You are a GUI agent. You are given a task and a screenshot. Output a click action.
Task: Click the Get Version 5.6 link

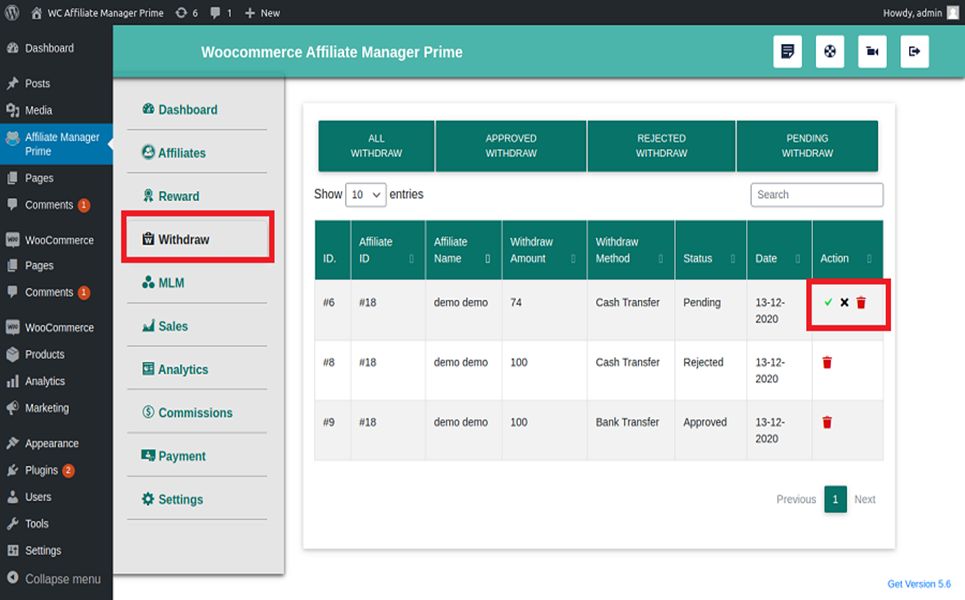pyautogui.click(x=918, y=584)
